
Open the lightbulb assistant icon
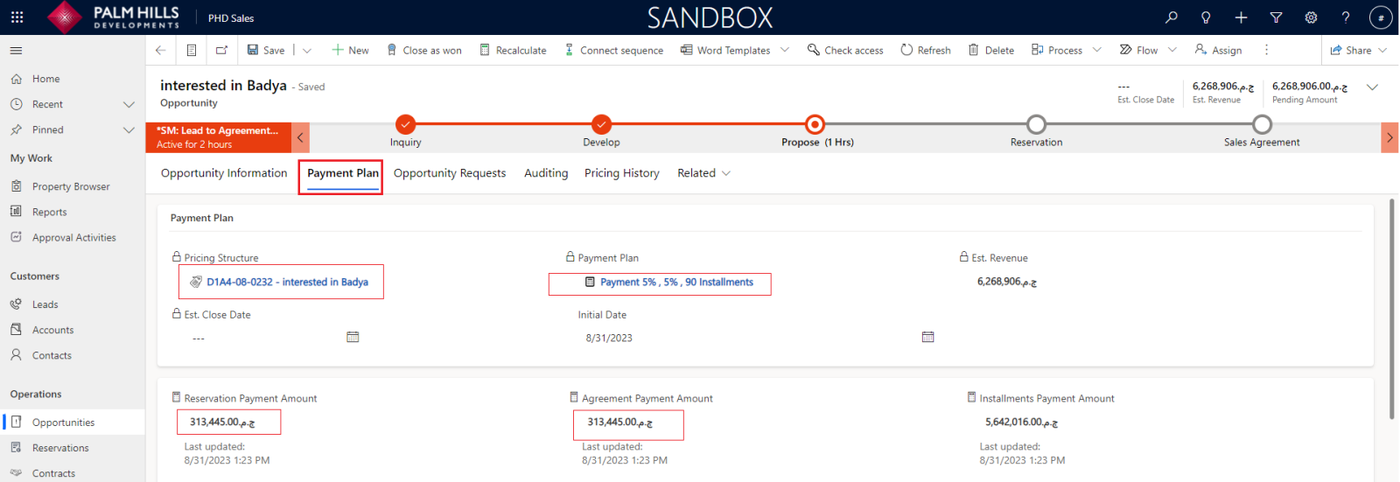pyautogui.click(x=1206, y=17)
